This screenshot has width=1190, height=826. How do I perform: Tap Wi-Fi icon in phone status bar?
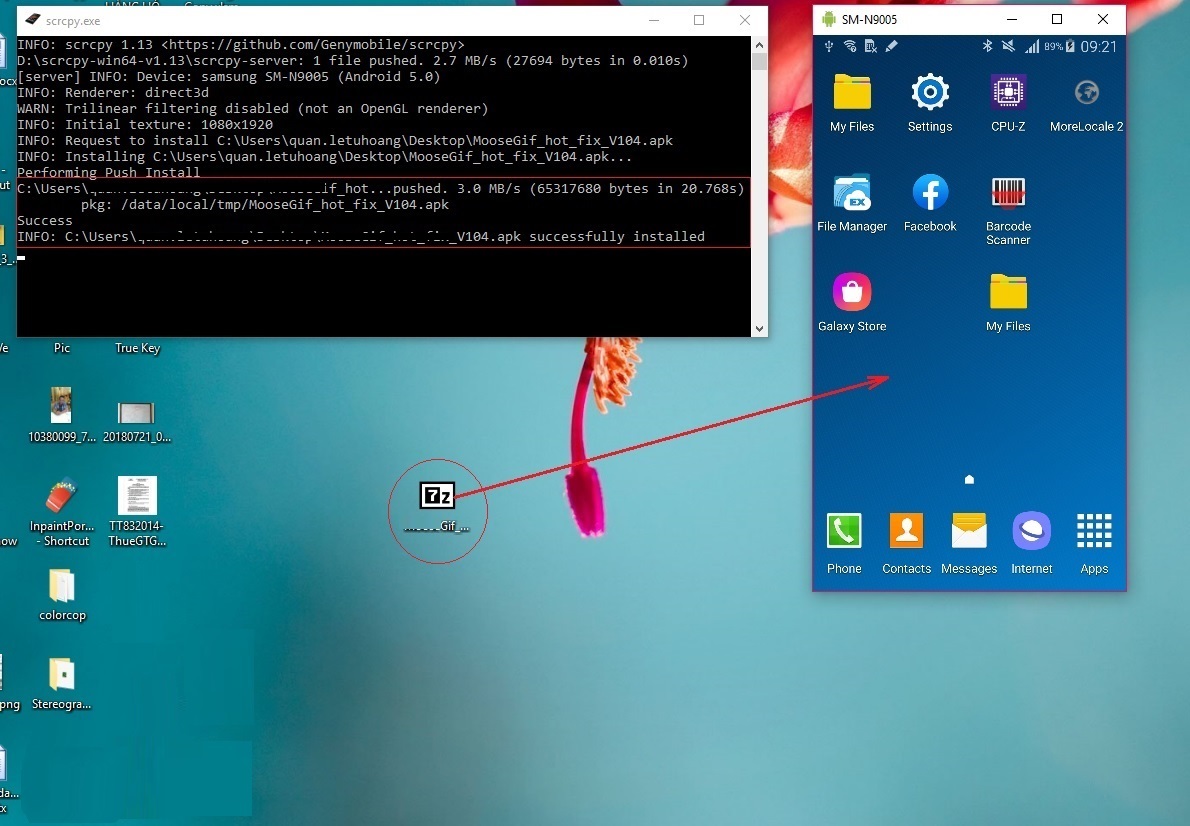(x=850, y=46)
